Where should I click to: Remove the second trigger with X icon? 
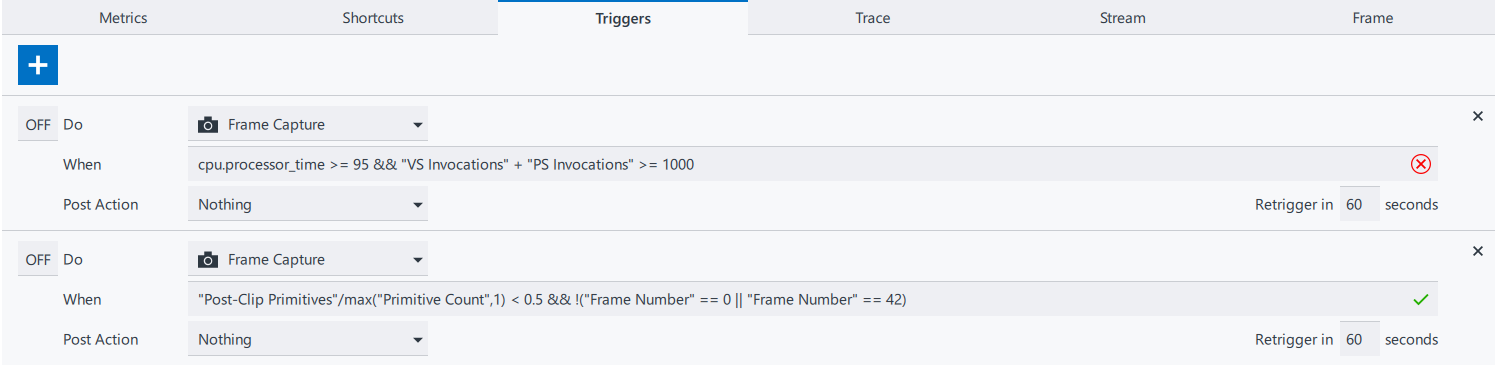click(x=1477, y=251)
